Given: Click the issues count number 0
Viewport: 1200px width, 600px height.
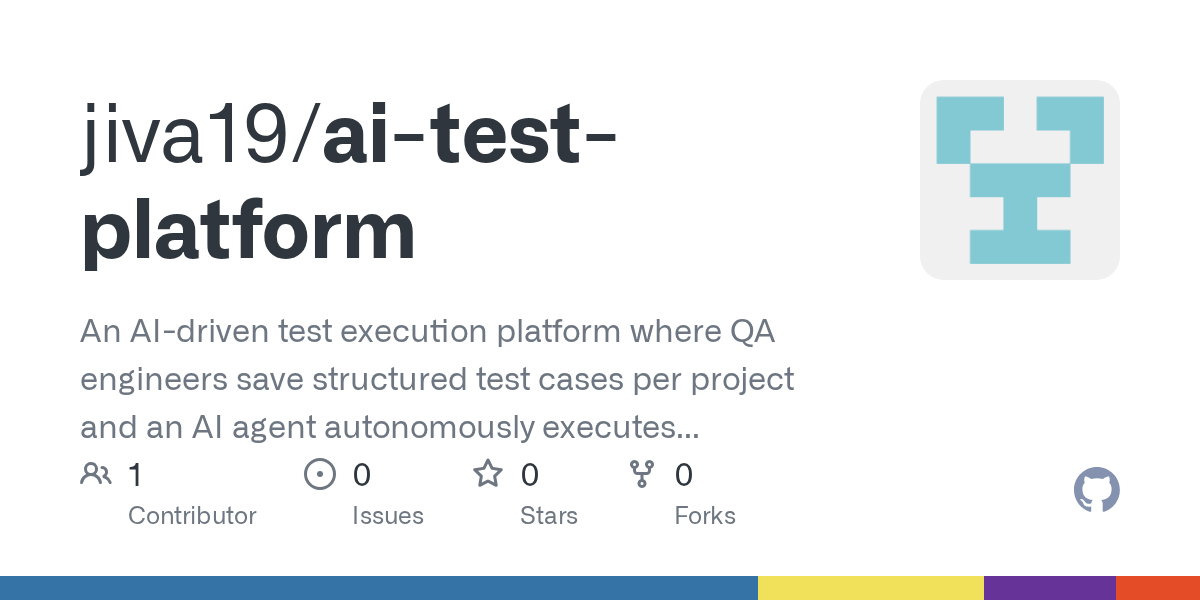Looking at the screenshot, I should (362, 474).
